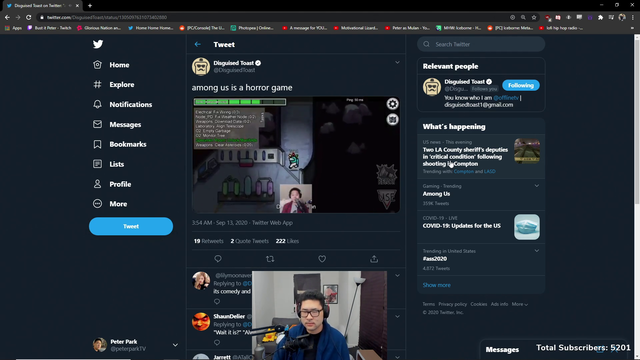Expand the More footer dropdown
The width and height of the screenshot is (640, 360).
[520, 304]
